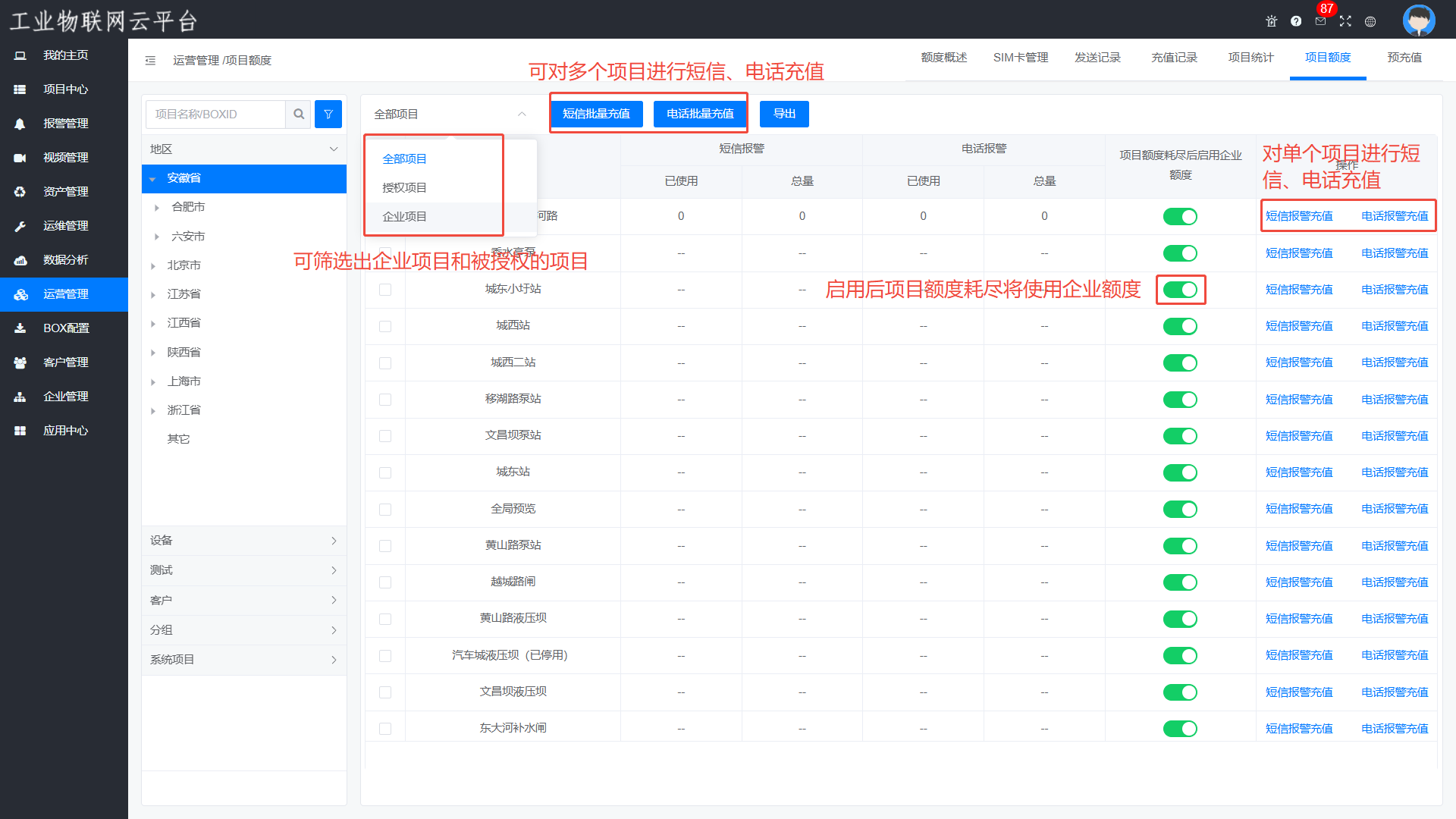The width and height of the screenshot is (1456, 819).
Task: Enter fullscreen using expand arrows icon
Action: click(x=1345, y=21)
